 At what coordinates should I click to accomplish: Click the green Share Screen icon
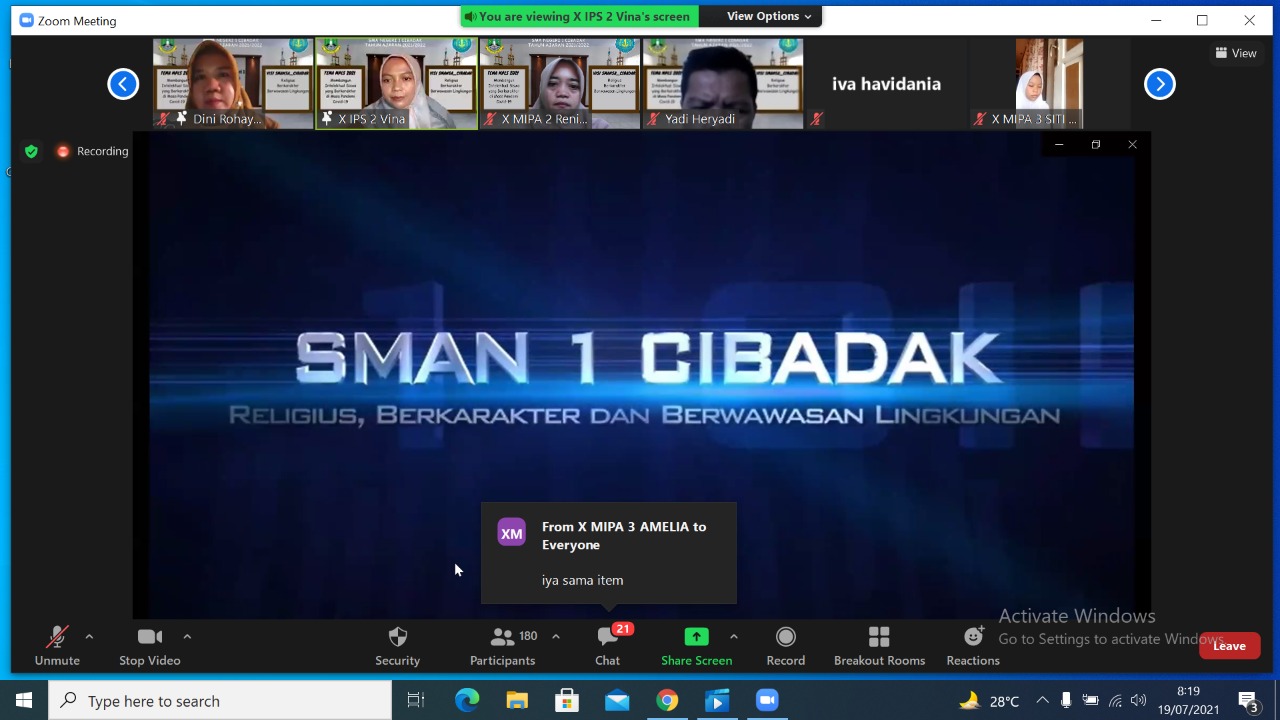[x=696, y=637]
